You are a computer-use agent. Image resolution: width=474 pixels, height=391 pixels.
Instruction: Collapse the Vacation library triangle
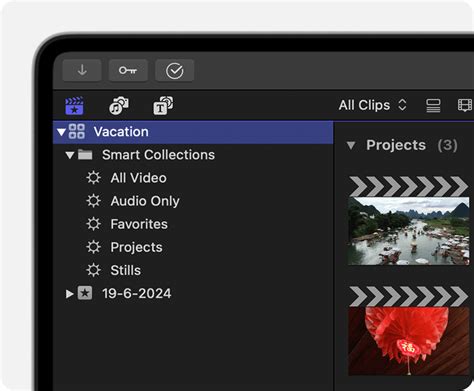coord(61,132)
